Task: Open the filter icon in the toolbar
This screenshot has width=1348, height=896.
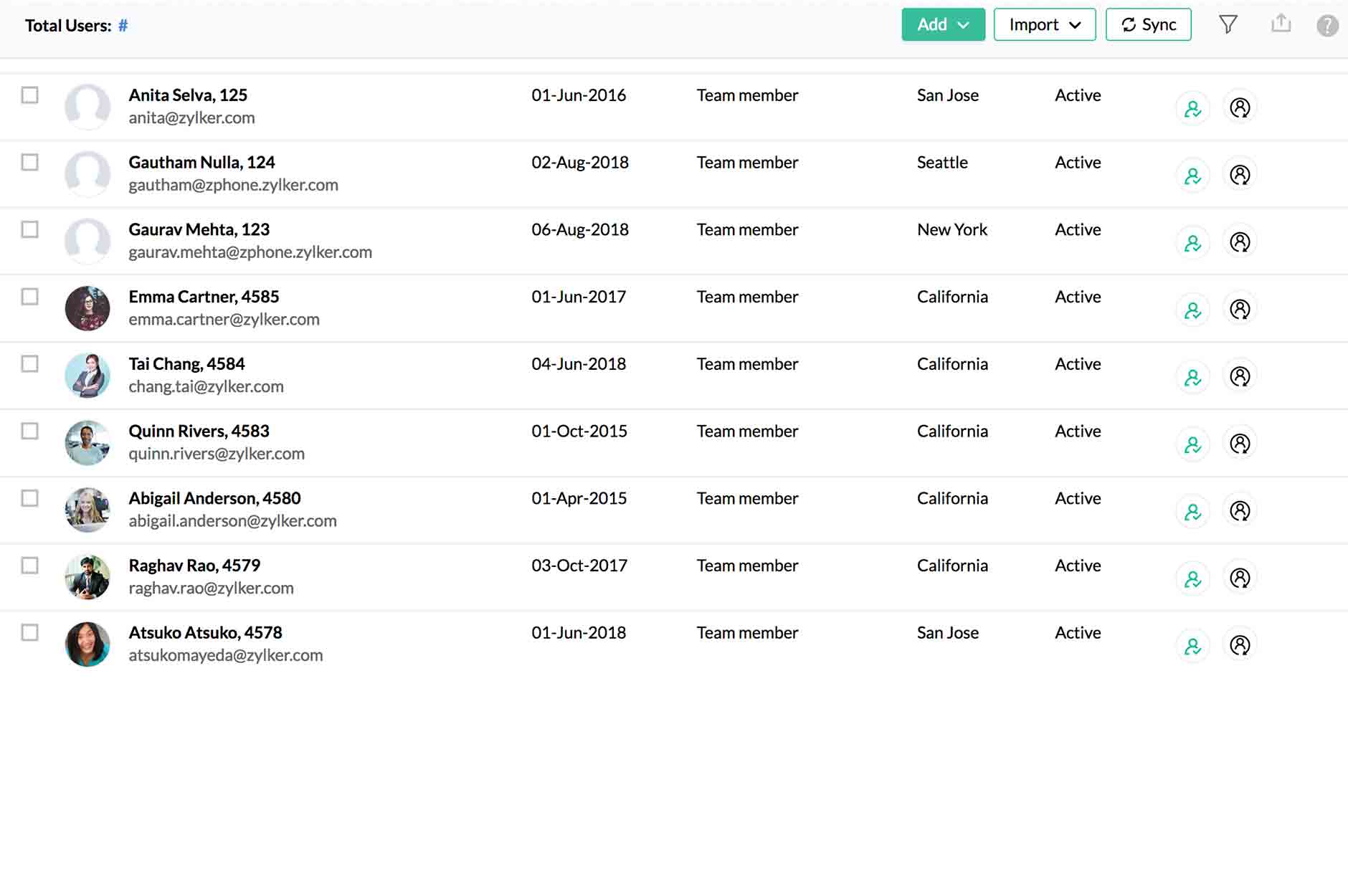Action: coord(1229,24)
